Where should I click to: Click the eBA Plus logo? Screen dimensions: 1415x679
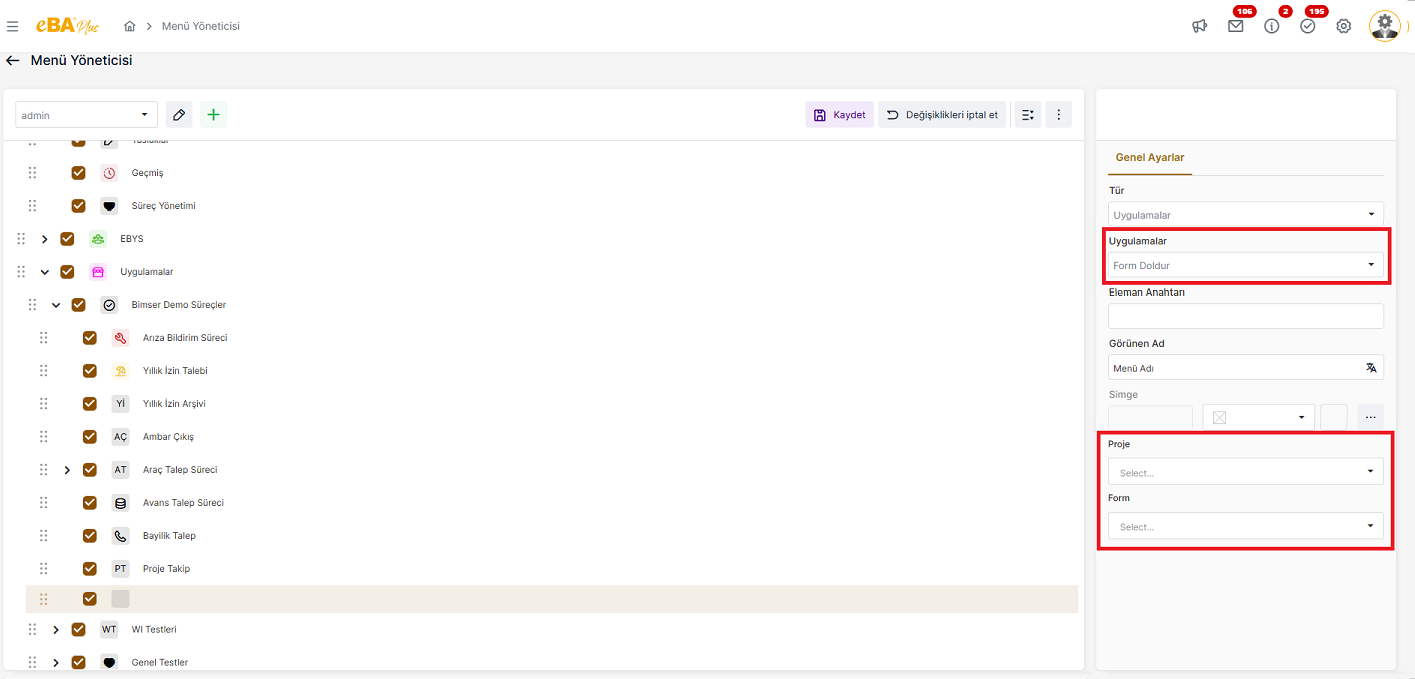tap(67, 26)
